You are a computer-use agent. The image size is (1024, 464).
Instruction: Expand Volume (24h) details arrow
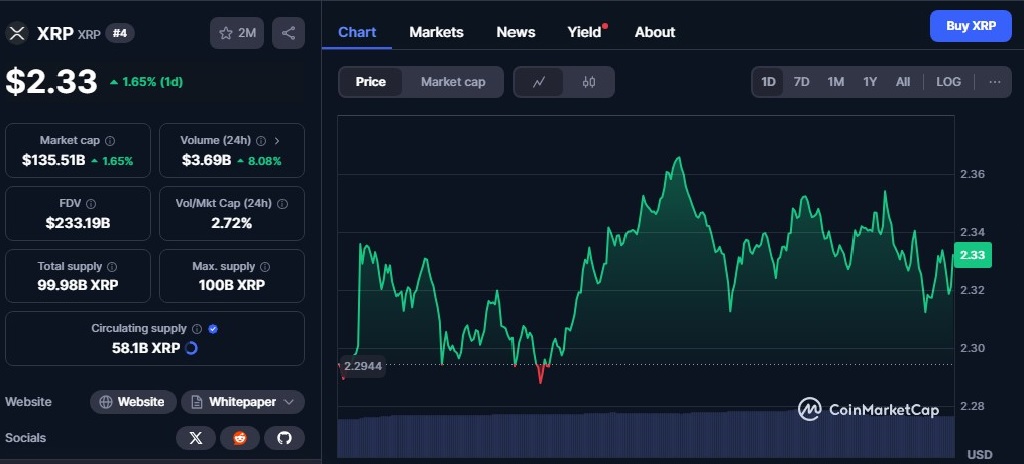click(277, 141)
